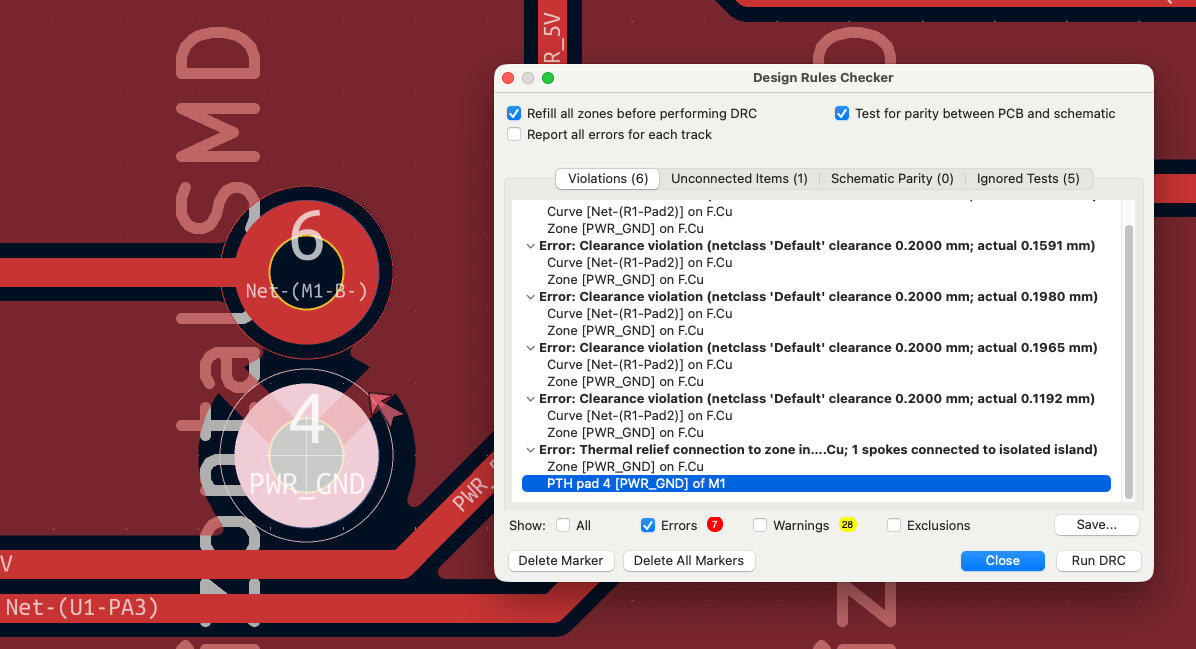Select the error 'Thermal relief connection to zone'
Screen dimensions: 1196x649
[818, 450]
